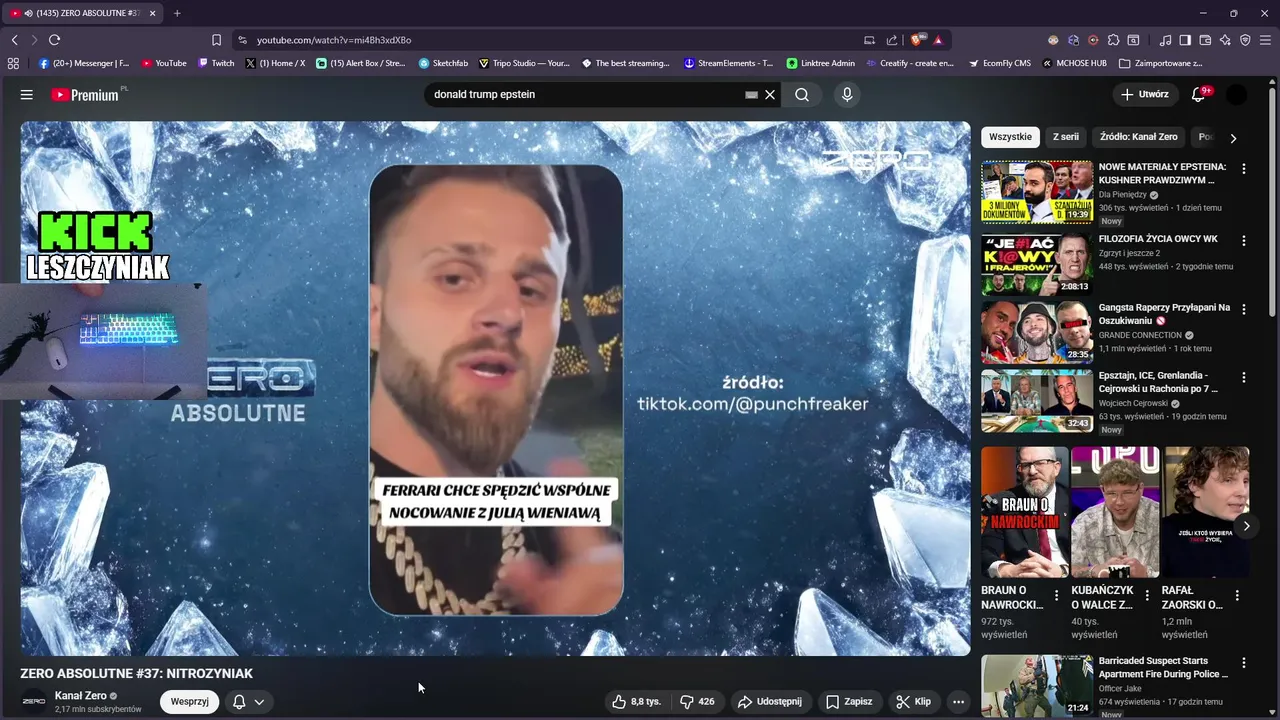
Task: Expand subscription notification bell dropdown
Action: tap(248, 701)
